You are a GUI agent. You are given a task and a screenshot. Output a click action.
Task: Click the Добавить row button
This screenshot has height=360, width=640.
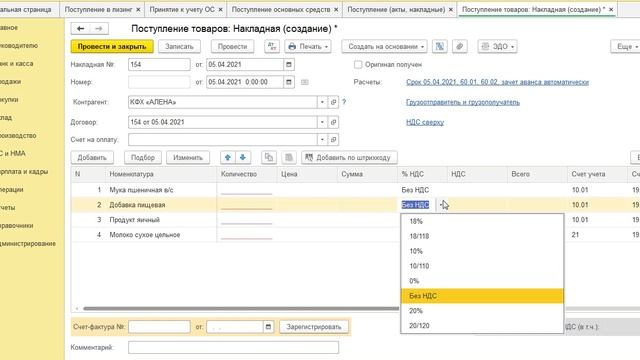coord(92,158)
